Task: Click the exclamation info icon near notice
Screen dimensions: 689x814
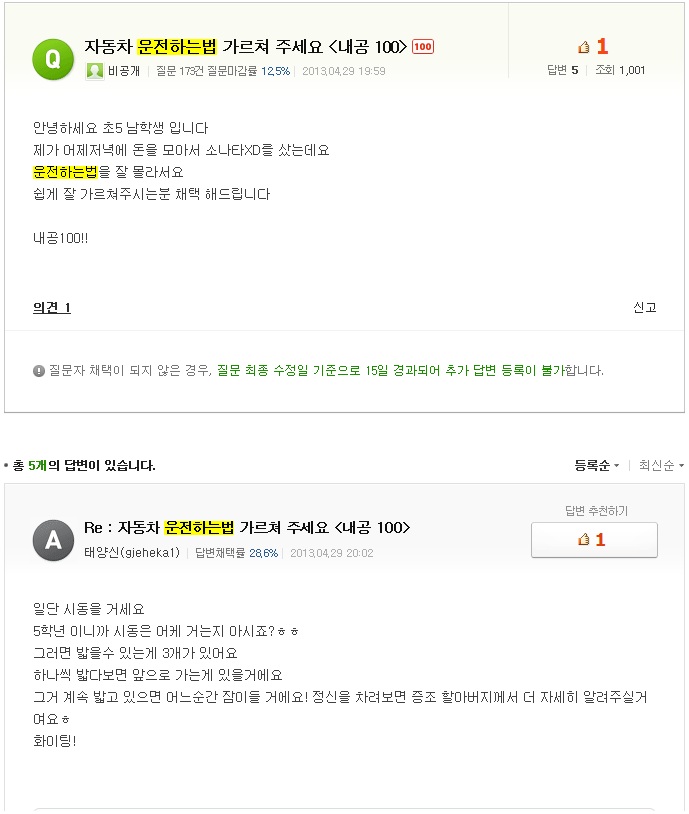Action: coord(39,371)
